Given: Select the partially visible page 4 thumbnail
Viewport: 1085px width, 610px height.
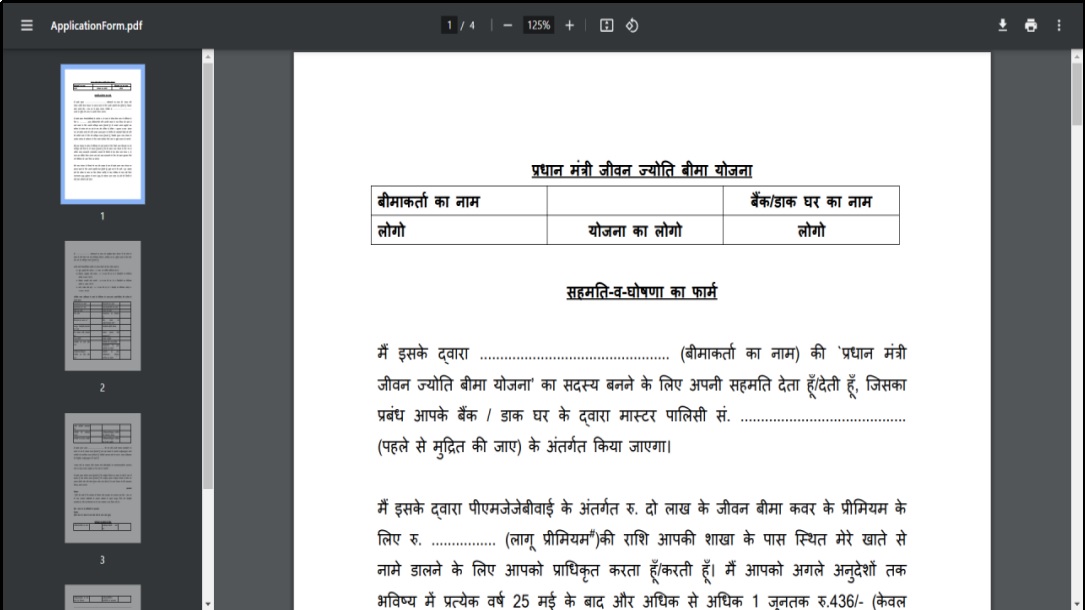Looking at the screenshot, I should click(x=102, y=598).
